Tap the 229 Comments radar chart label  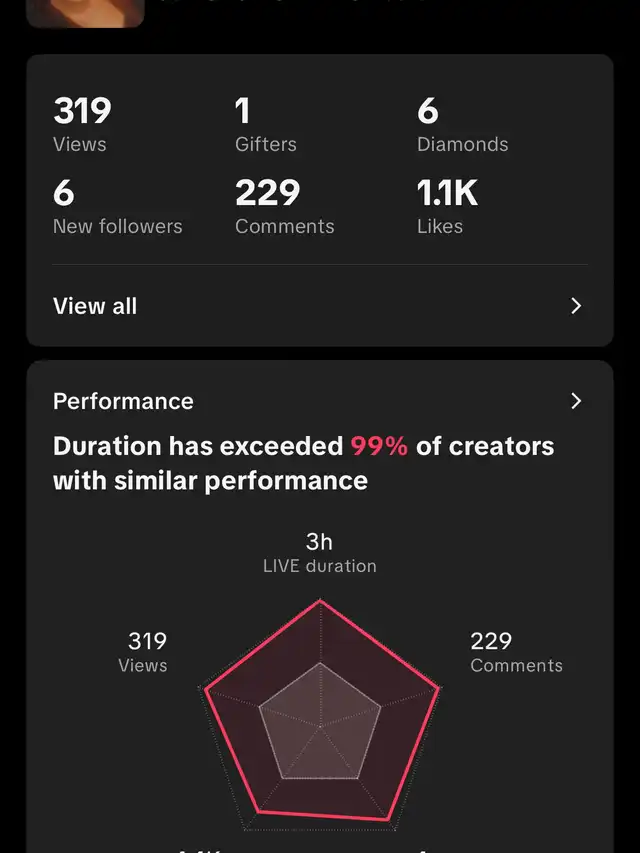[x=516, y=652]
